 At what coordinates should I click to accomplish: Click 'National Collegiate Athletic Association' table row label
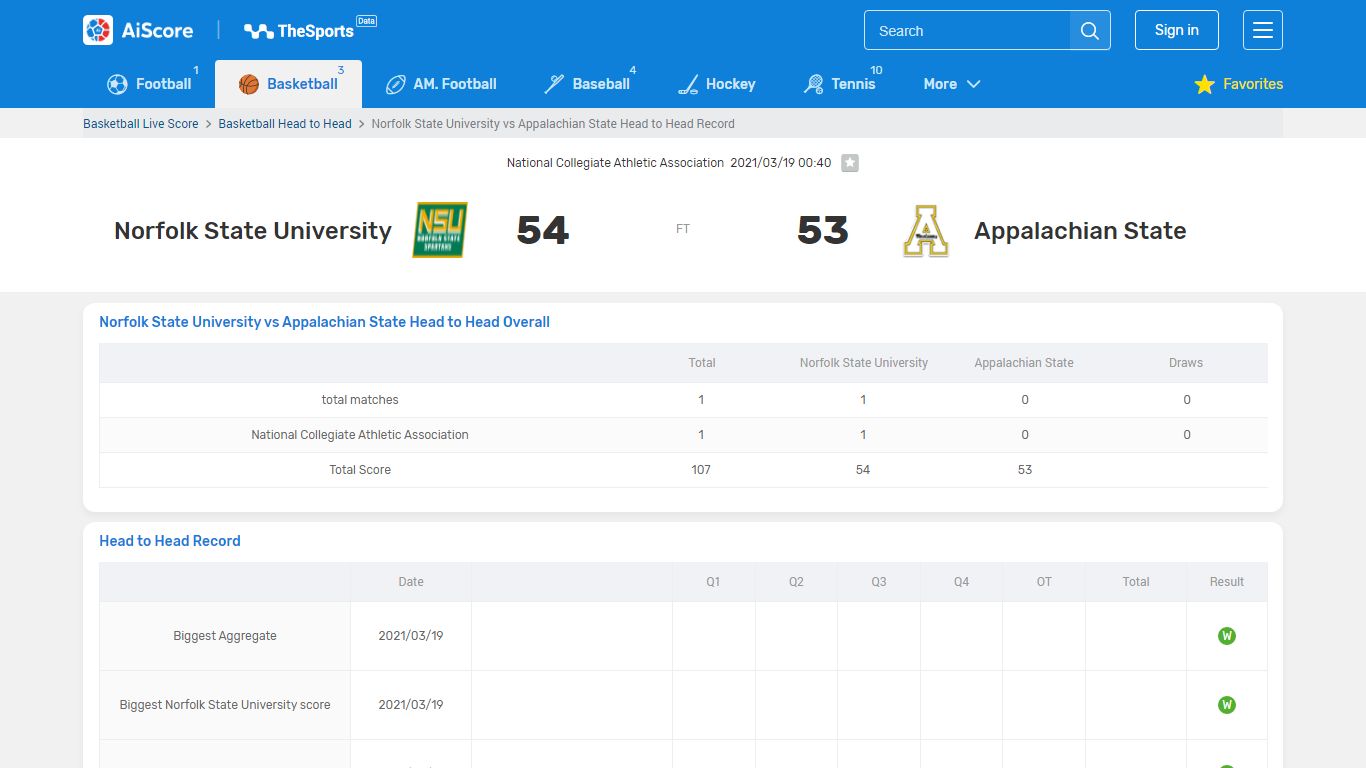pyautogui.click(x=360, y=435)
